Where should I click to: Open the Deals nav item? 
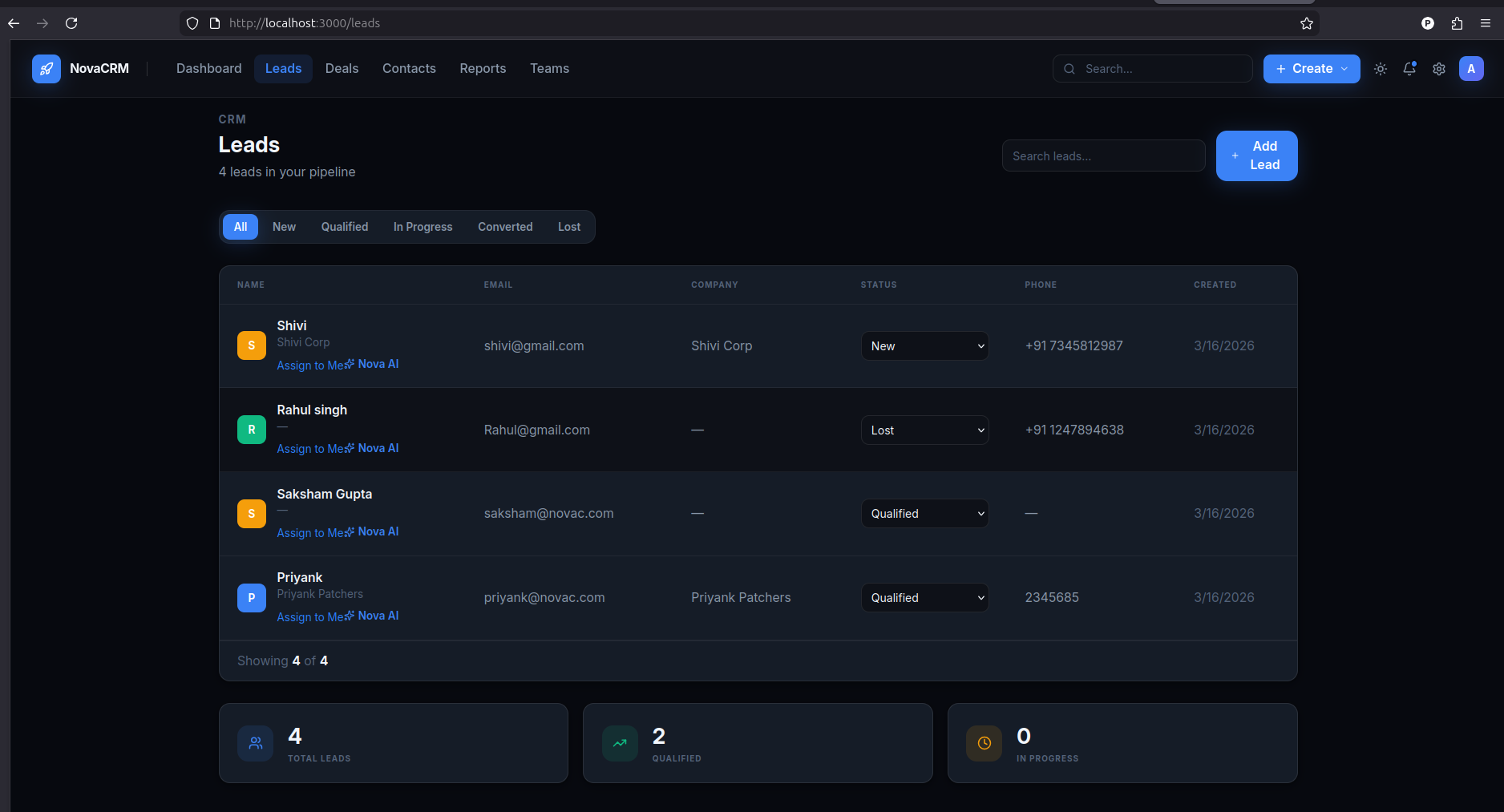coord(342,69)
